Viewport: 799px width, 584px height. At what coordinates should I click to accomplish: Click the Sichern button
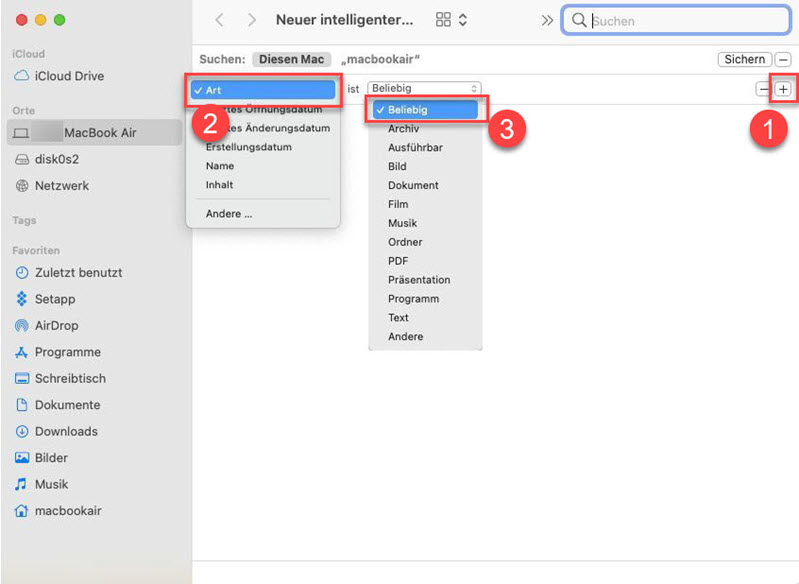click(744, 60)
